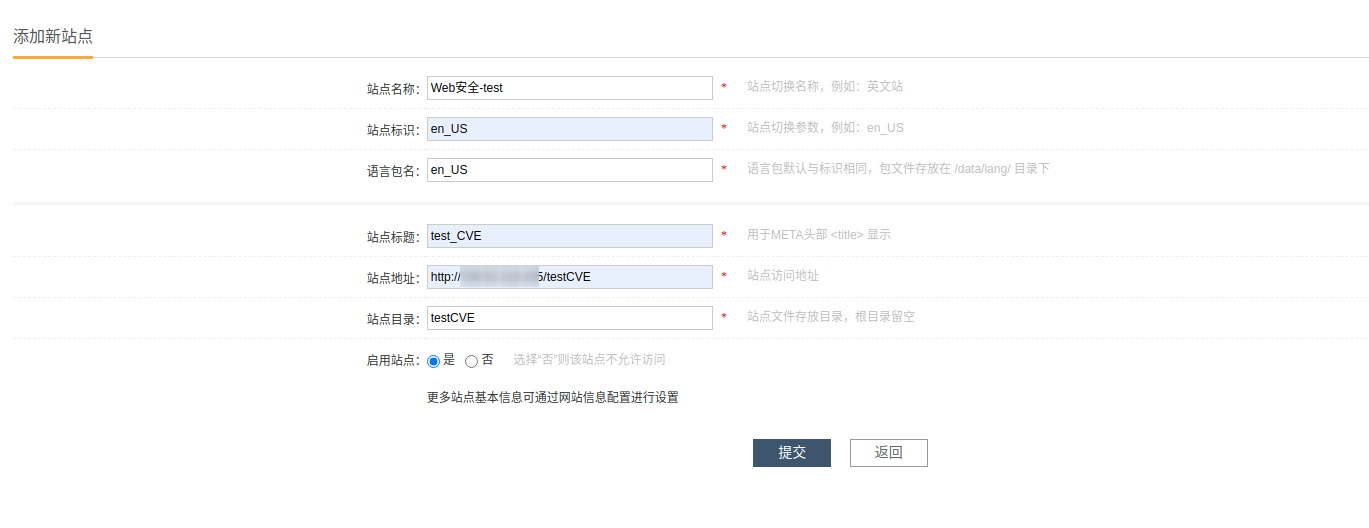Open the 添加新站点 tab heading
Screen dimensions: 1369x528
53,36
